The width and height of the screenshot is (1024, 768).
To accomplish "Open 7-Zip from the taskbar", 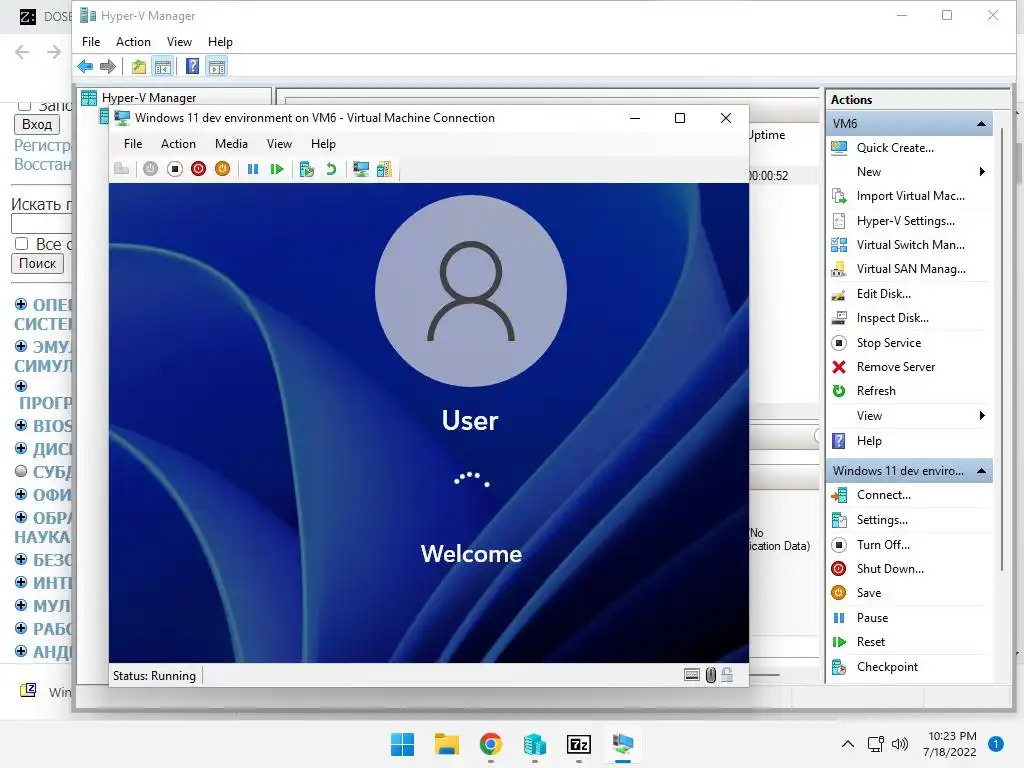I will tap(579, 744).
